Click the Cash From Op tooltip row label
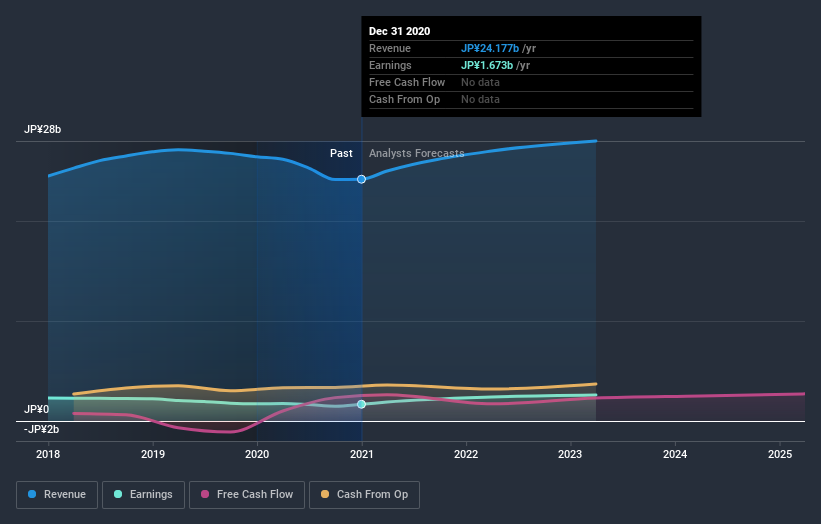Image resolution: width=821 pixels, height=524 pixels. (404, 99)
